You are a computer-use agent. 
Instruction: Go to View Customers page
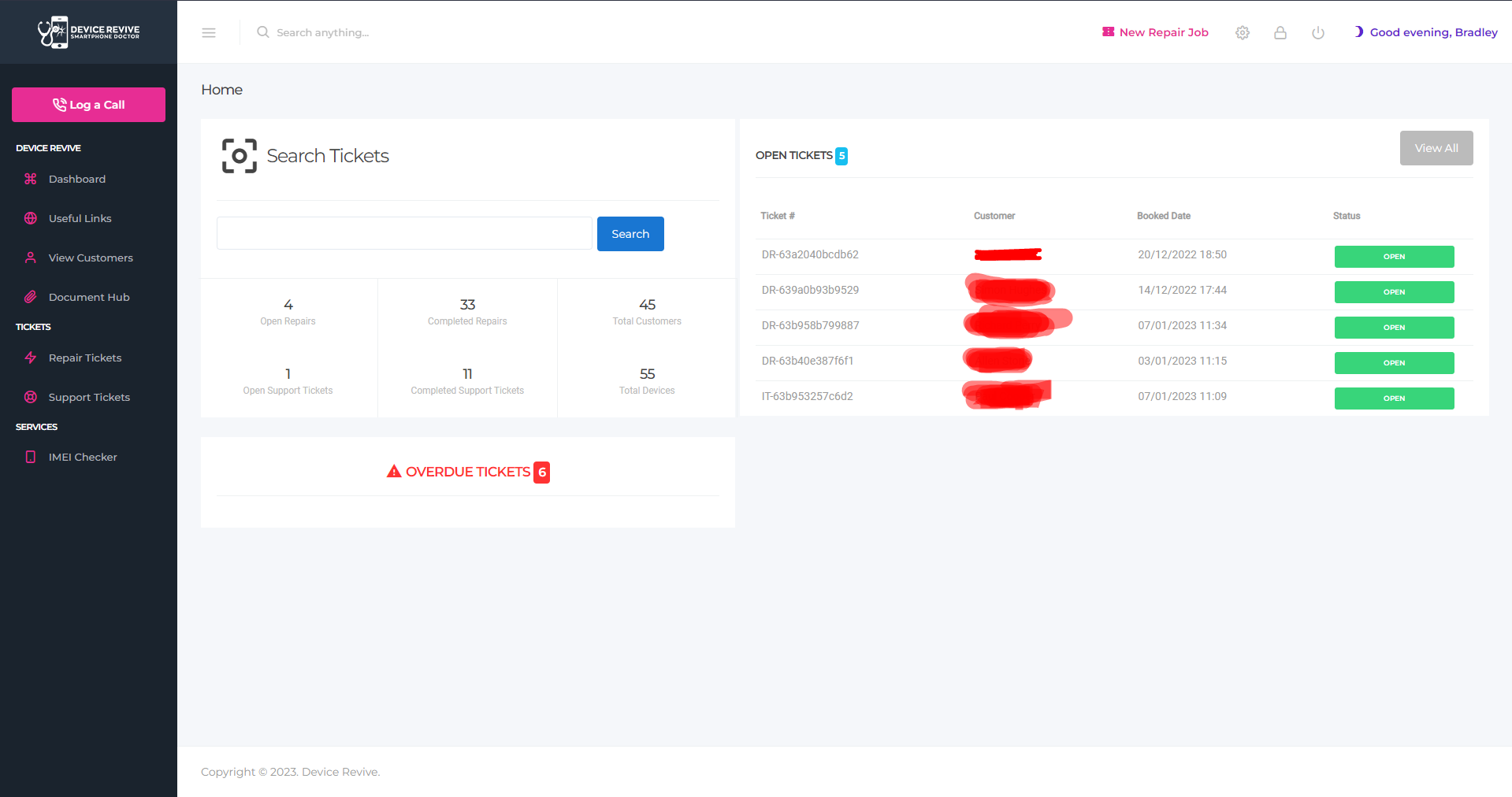pyautogui.click(x=91, y=258)
